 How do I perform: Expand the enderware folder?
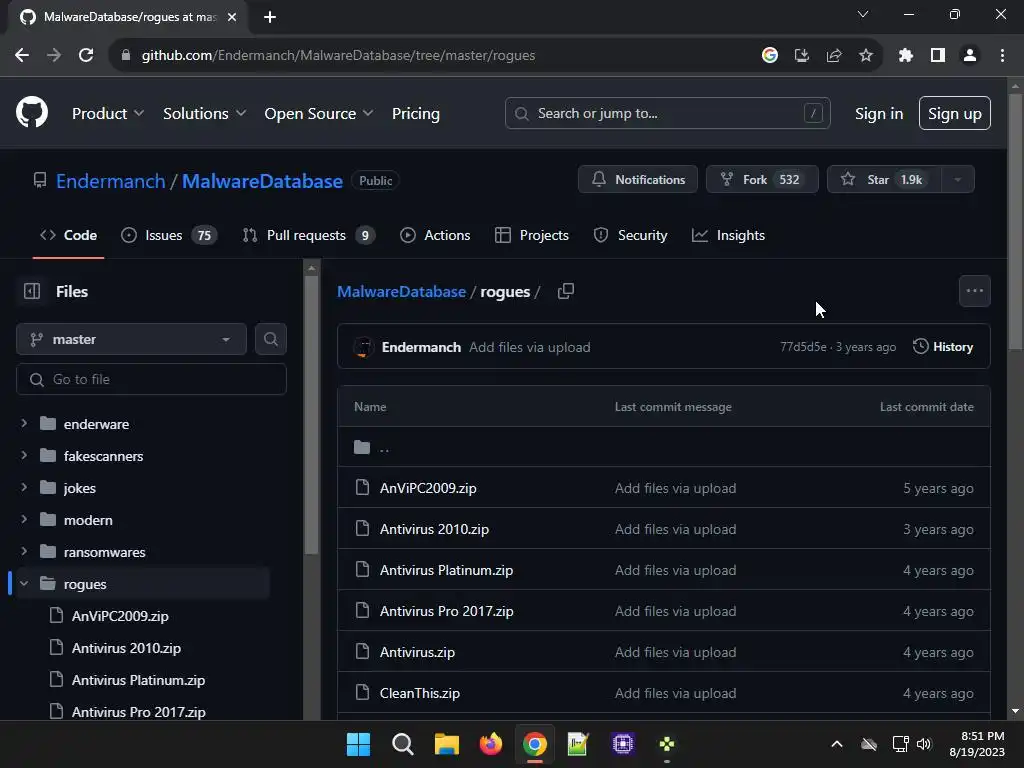[24, 423]
